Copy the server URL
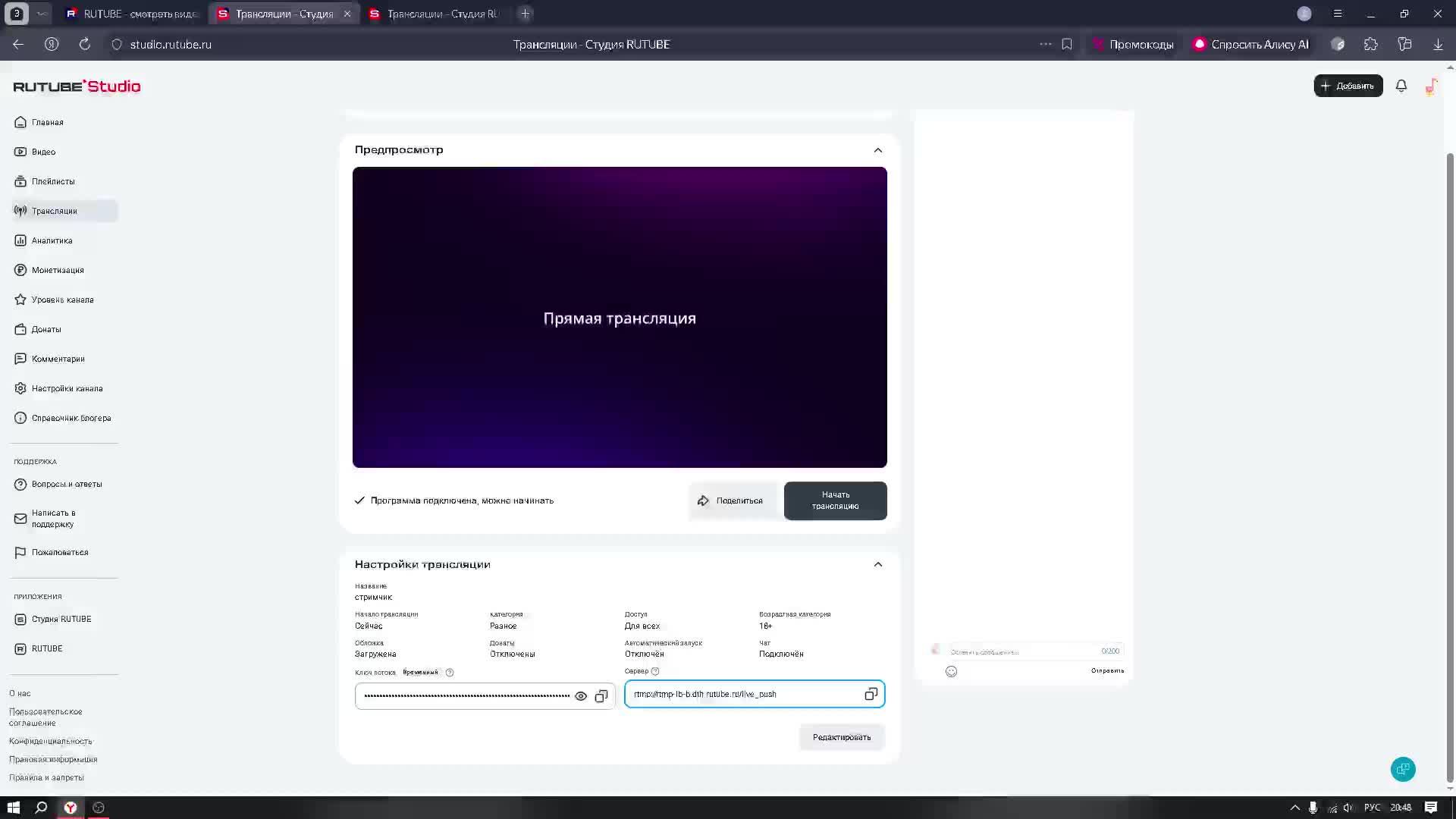1456x819 pixels. (x=871, y=694)
